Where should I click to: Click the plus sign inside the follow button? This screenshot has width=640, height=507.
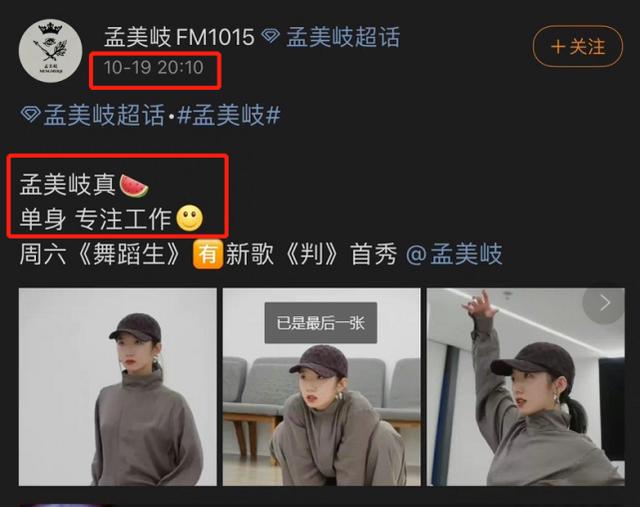(x=558, y=47)
